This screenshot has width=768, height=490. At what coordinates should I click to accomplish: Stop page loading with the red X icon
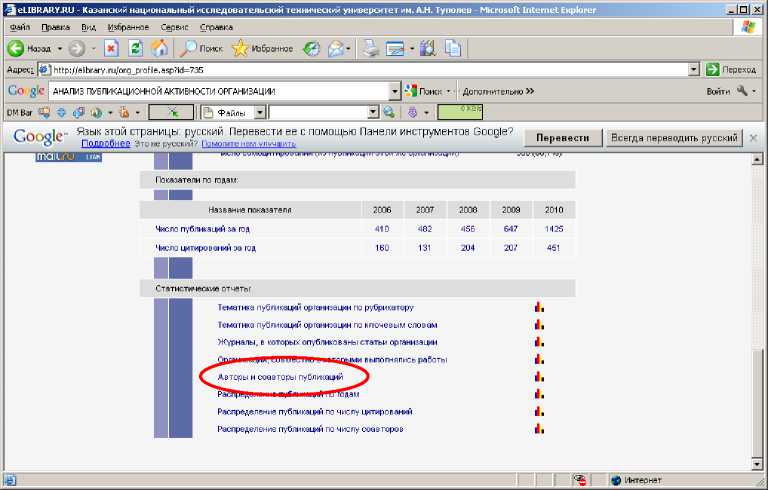pos(112,49)
